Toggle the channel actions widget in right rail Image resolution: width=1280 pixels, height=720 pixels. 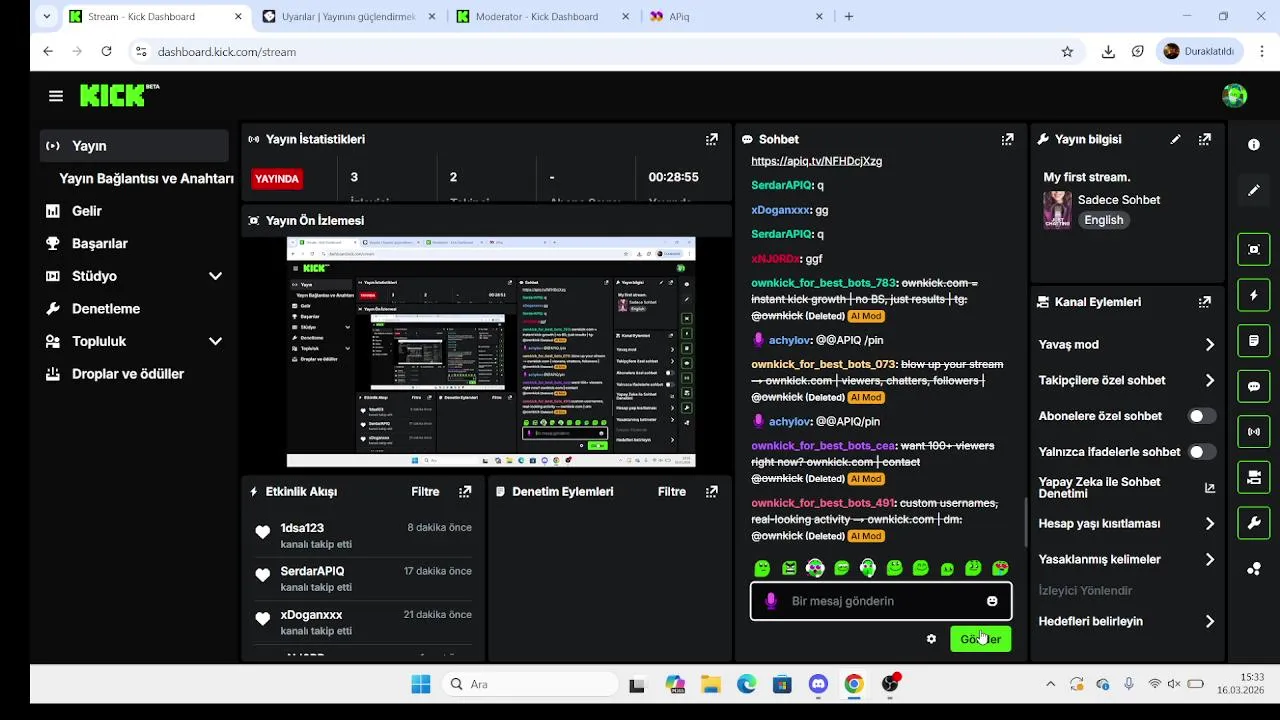pyautogui.click(x=1254, y=478)
